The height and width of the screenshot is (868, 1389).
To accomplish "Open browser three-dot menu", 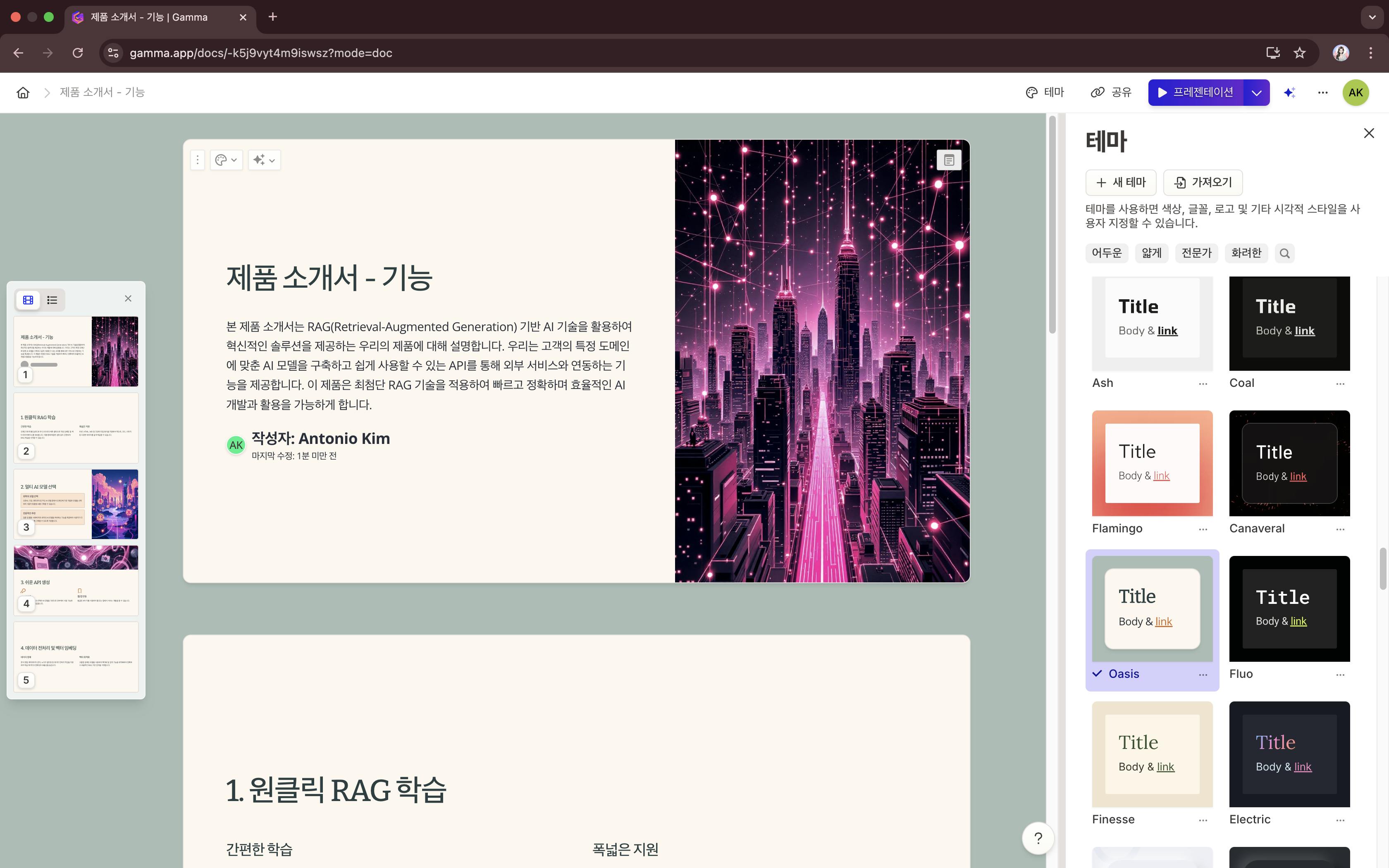I will tap(1371, 53).
